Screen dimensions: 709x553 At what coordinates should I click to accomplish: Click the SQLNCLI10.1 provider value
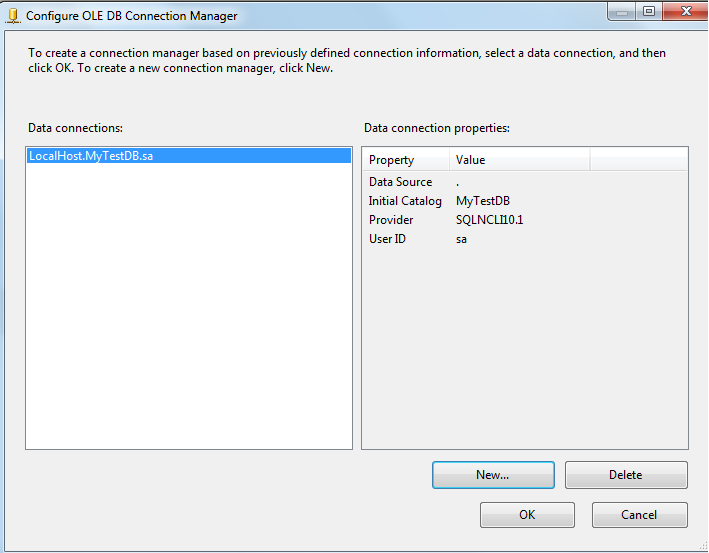coord(490,220)
